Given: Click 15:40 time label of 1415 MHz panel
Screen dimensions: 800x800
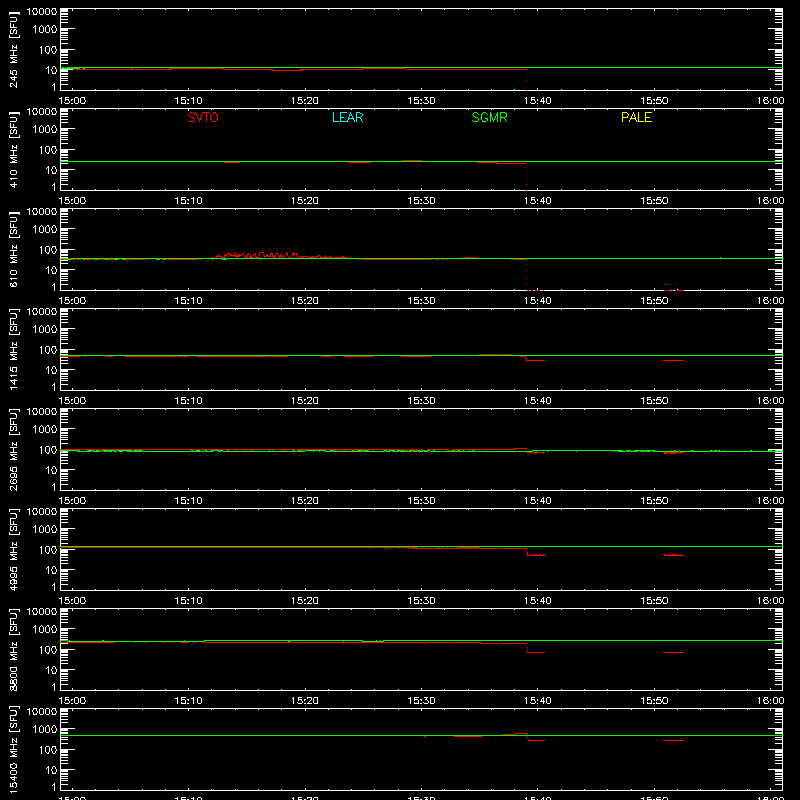Looking at the screenshot, I should pos(538,401).
